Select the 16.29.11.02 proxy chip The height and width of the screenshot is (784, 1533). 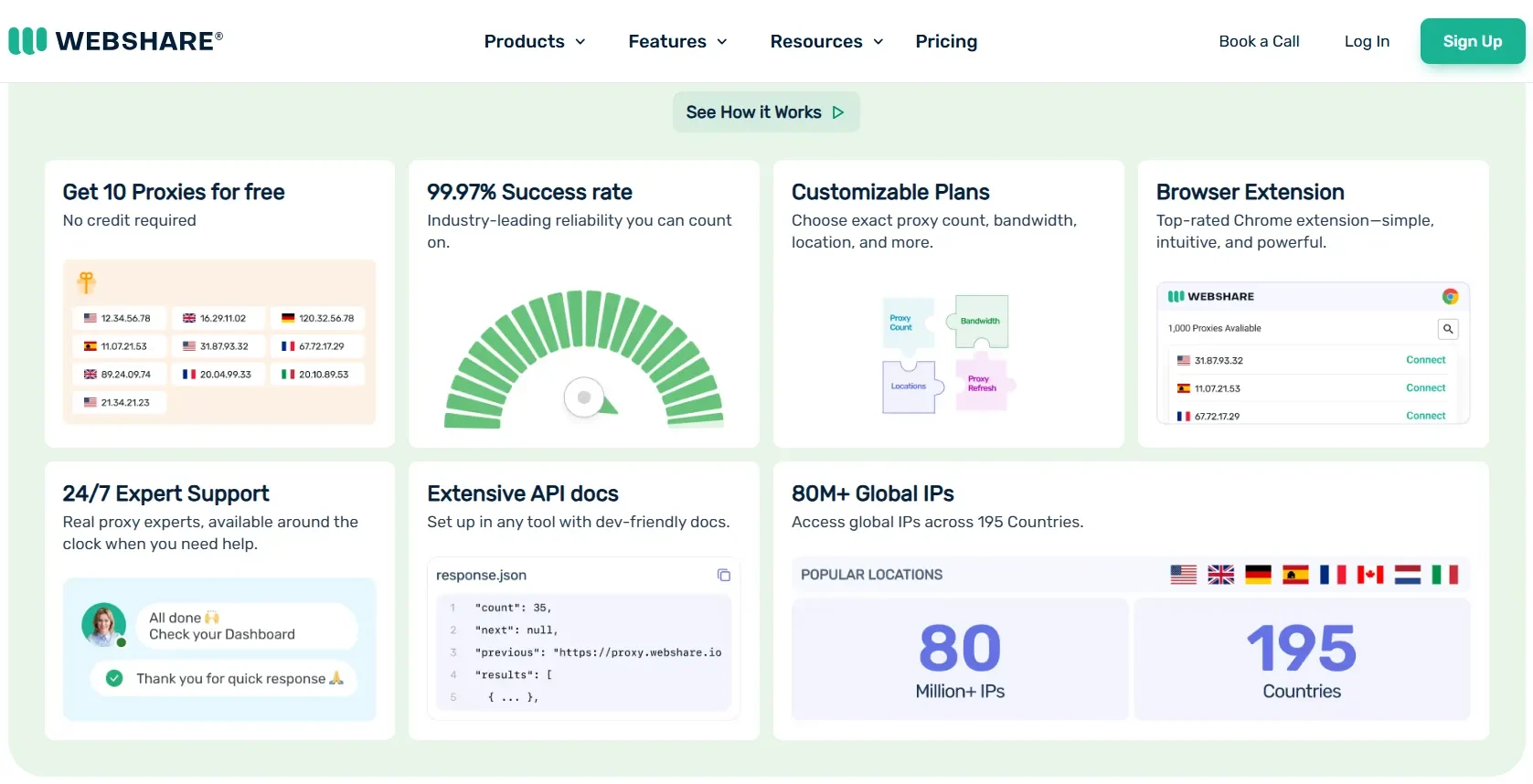pos(218,318)
